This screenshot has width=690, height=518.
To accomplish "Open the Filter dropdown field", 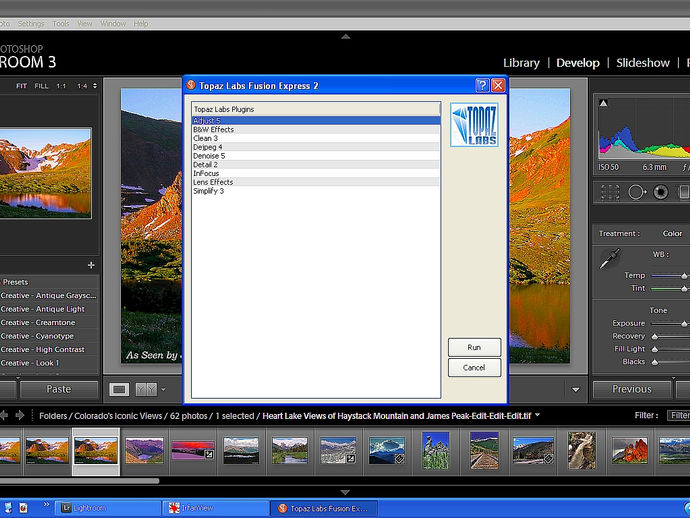I will click(678, 415).
